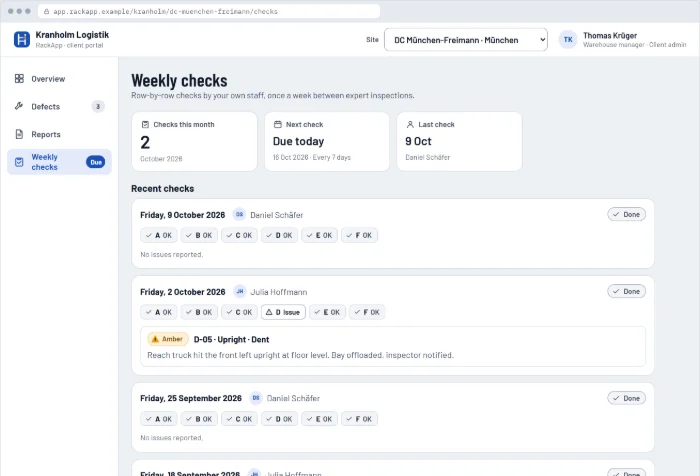The width and height of the screenshot is (700, 476).
Task: Click Julia Hoffmann avatar on 2 October check
Action: point(240,291)
